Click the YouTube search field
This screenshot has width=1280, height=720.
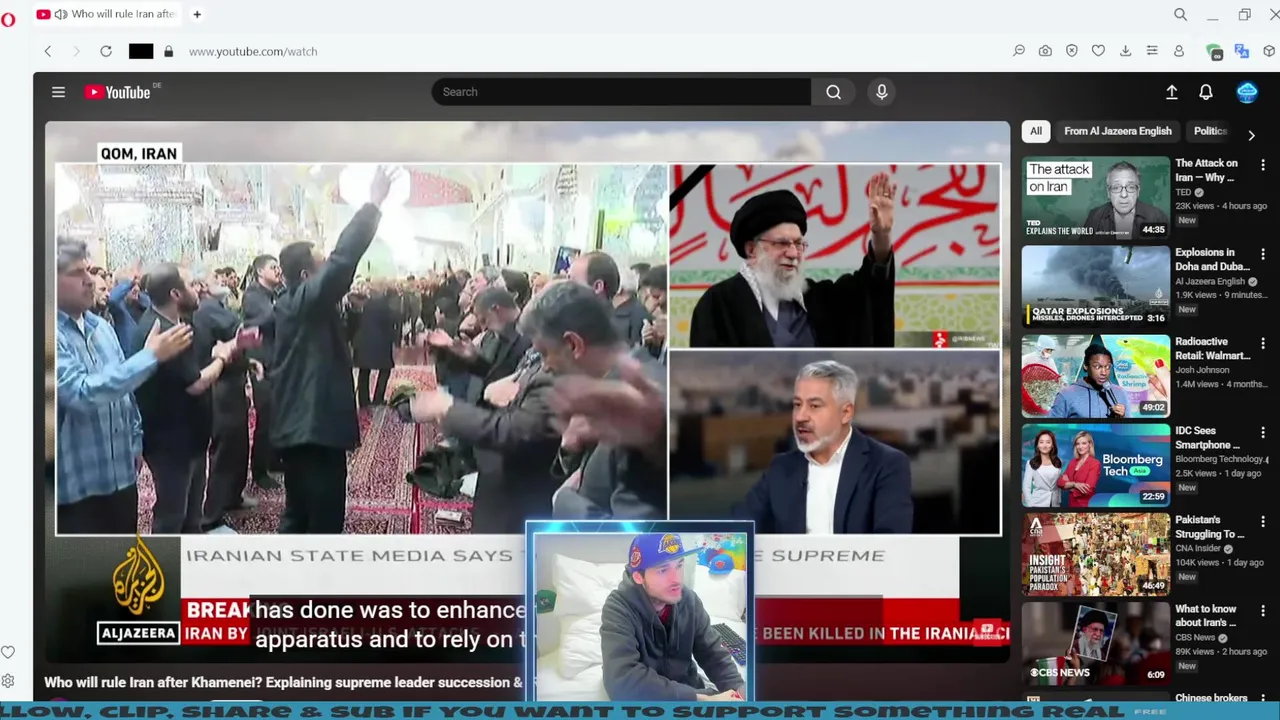click(x=621, y=92)
